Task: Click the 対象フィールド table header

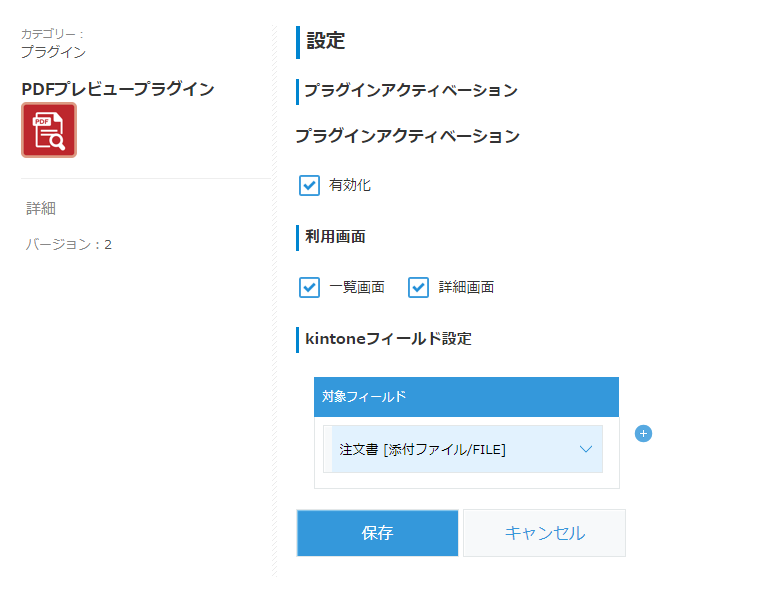Action: point(466,396)
